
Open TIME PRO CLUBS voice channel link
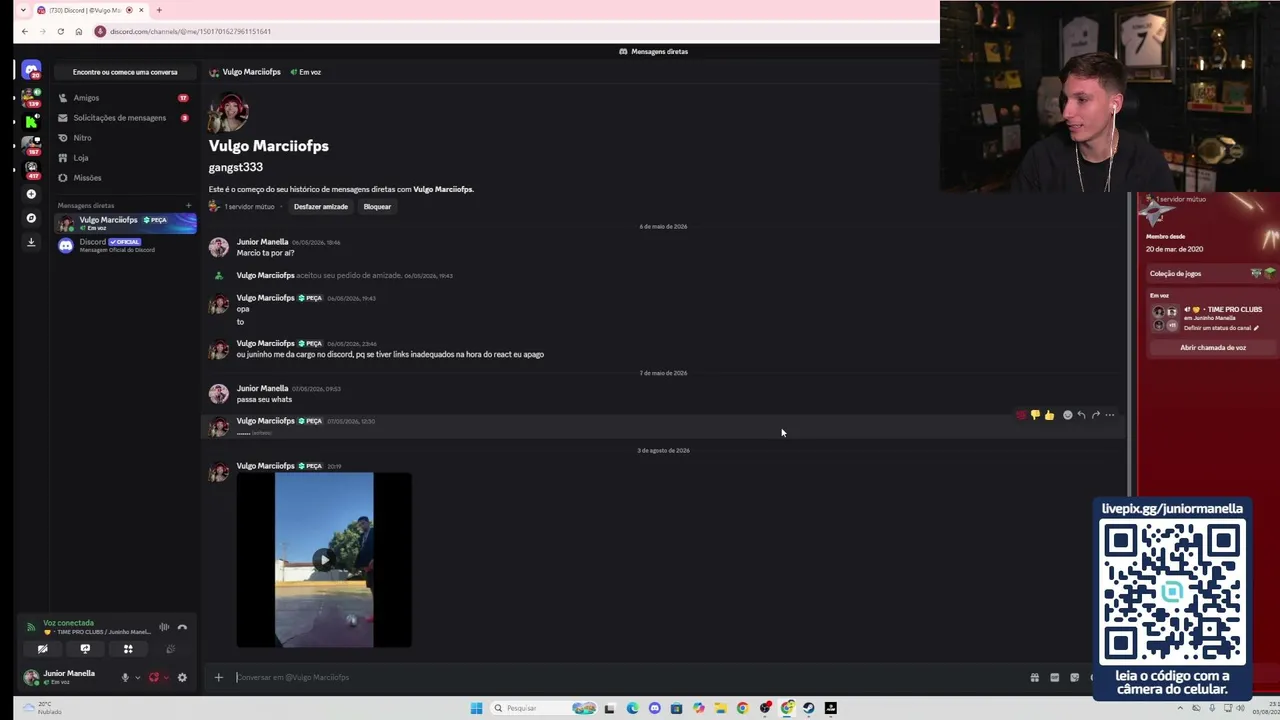[1234, 310]
